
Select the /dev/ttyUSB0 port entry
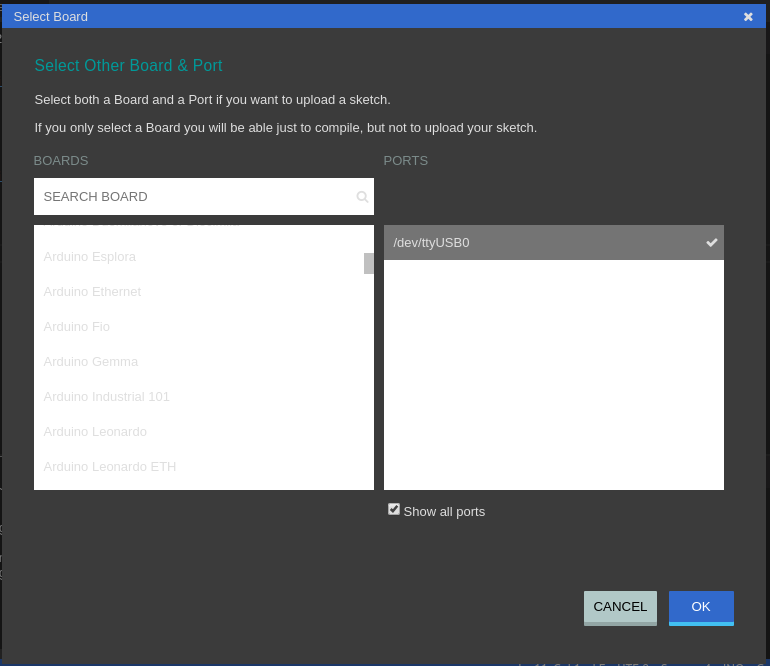pos(540,243)
